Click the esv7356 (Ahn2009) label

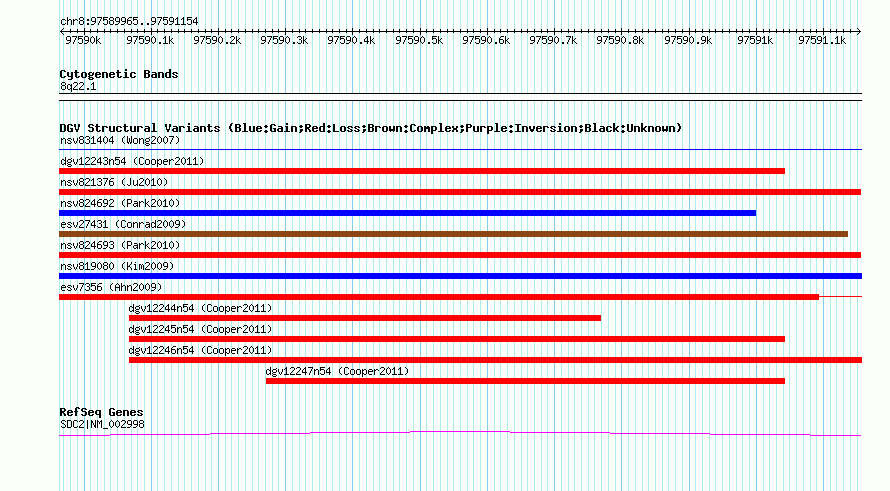tap(111, 287)
